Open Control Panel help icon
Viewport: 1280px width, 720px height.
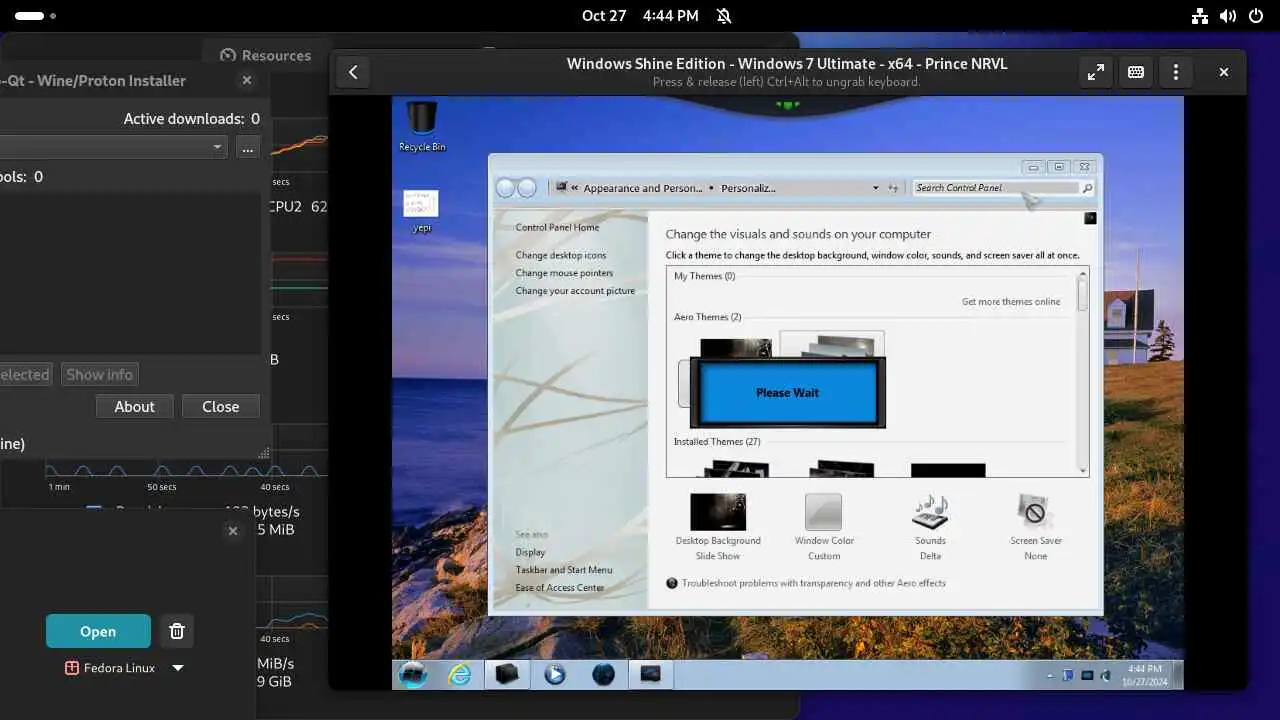pos(1090,218)
